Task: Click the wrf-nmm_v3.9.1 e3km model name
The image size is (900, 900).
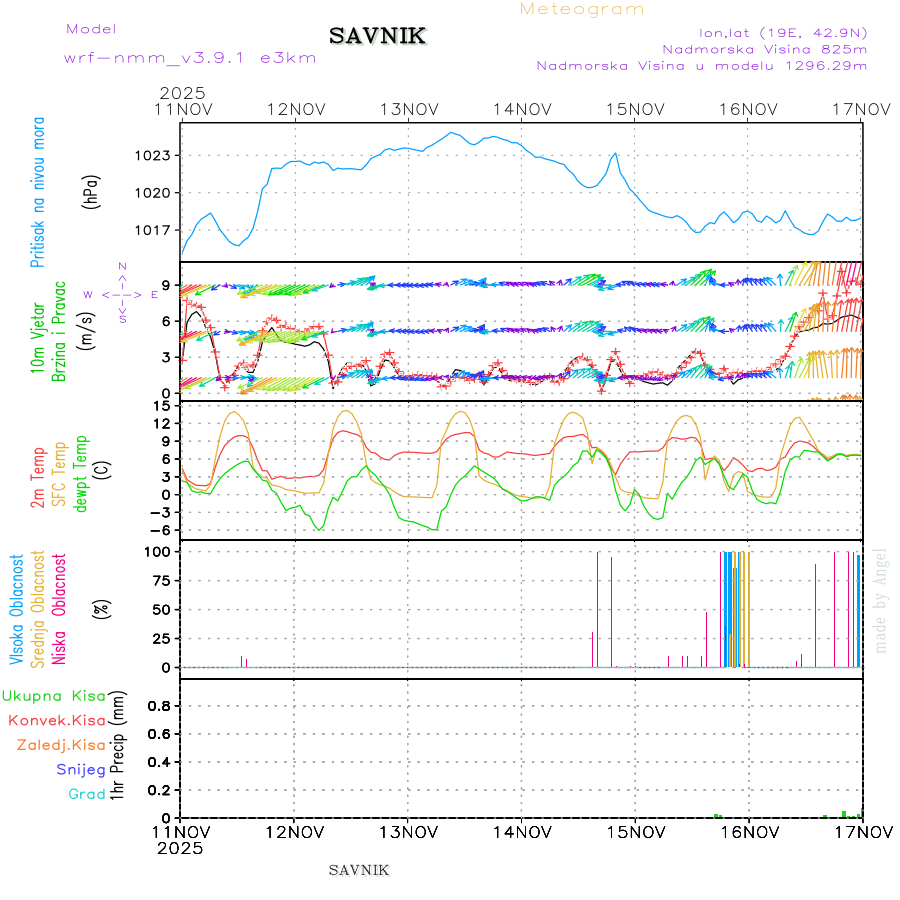Action: 190,57
